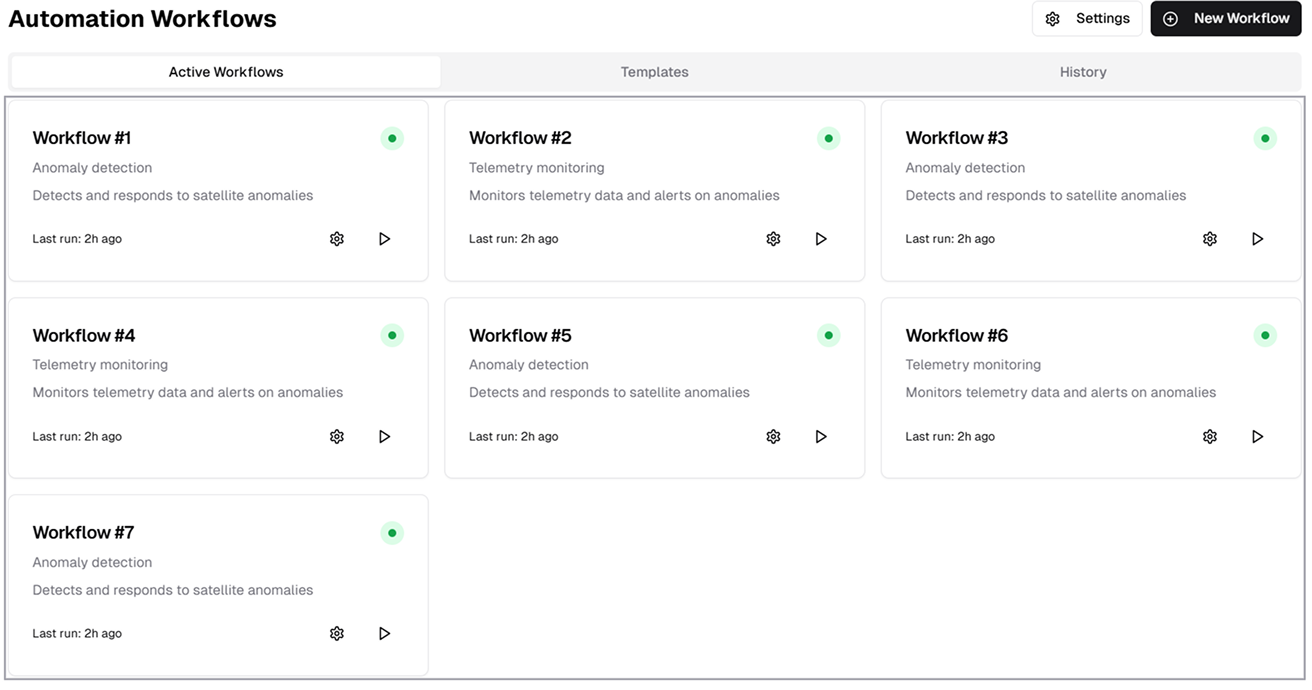This screenshot has height=690, width=1312.
Task: Open settings gear for Workflow #3
Action: (1210, 239)
